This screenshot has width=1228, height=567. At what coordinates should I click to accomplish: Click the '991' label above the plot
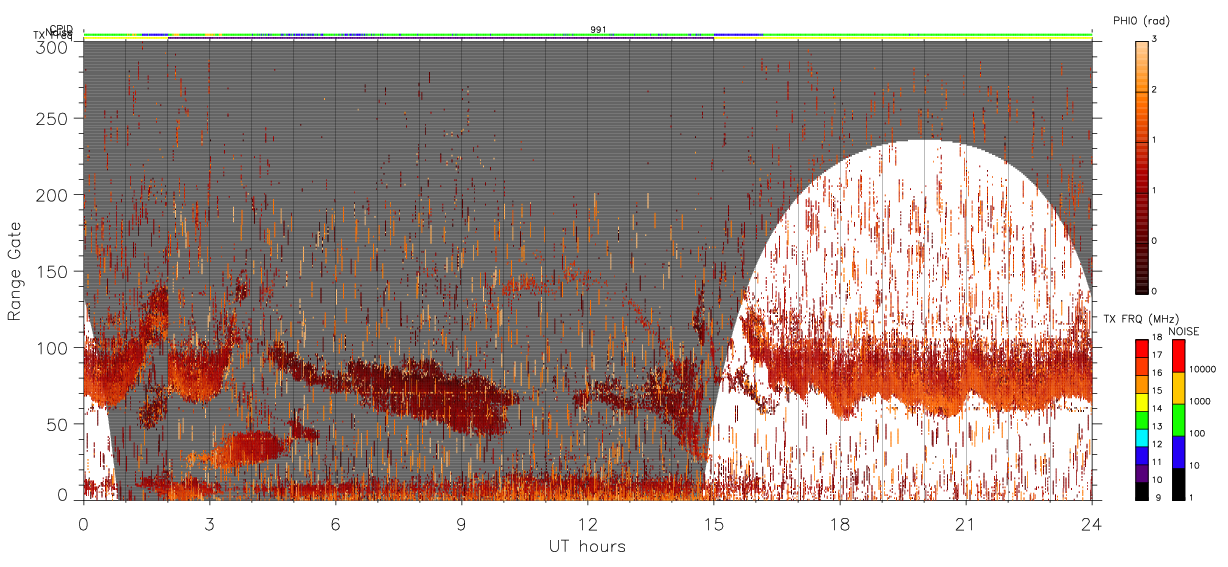[598, 29]
